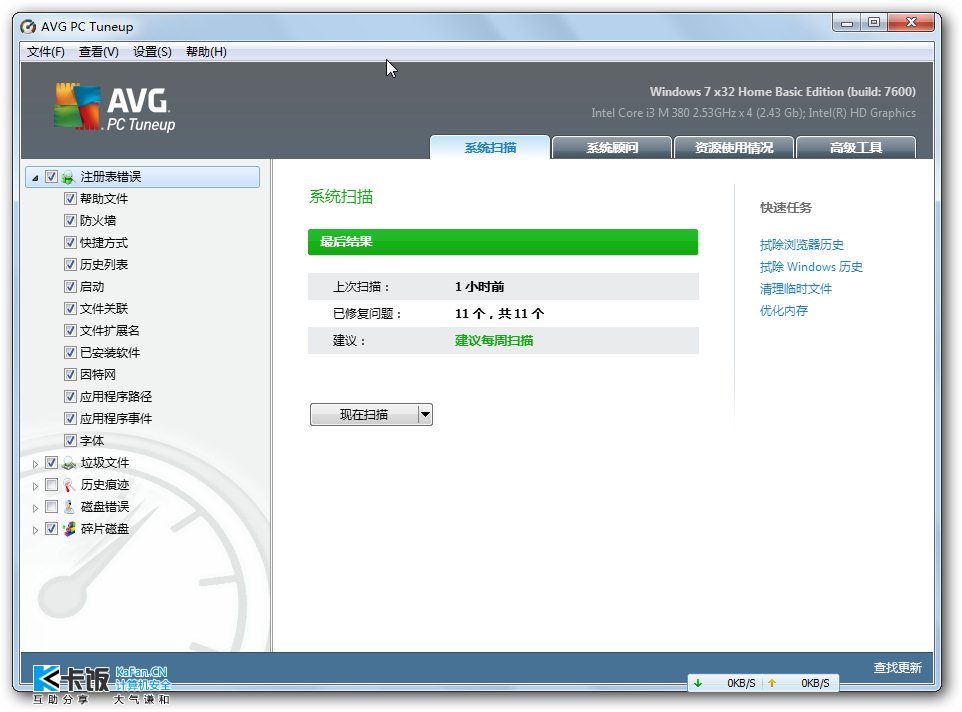Minimize the AVG PC Tuneup window

[x=847, y=23]
